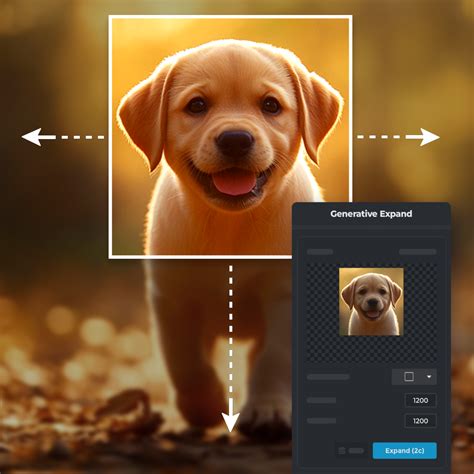The width and height of the screenshot is (474, 474).
Task: Open the aspect ratio dropdown arrow
Action: point(429,377)
